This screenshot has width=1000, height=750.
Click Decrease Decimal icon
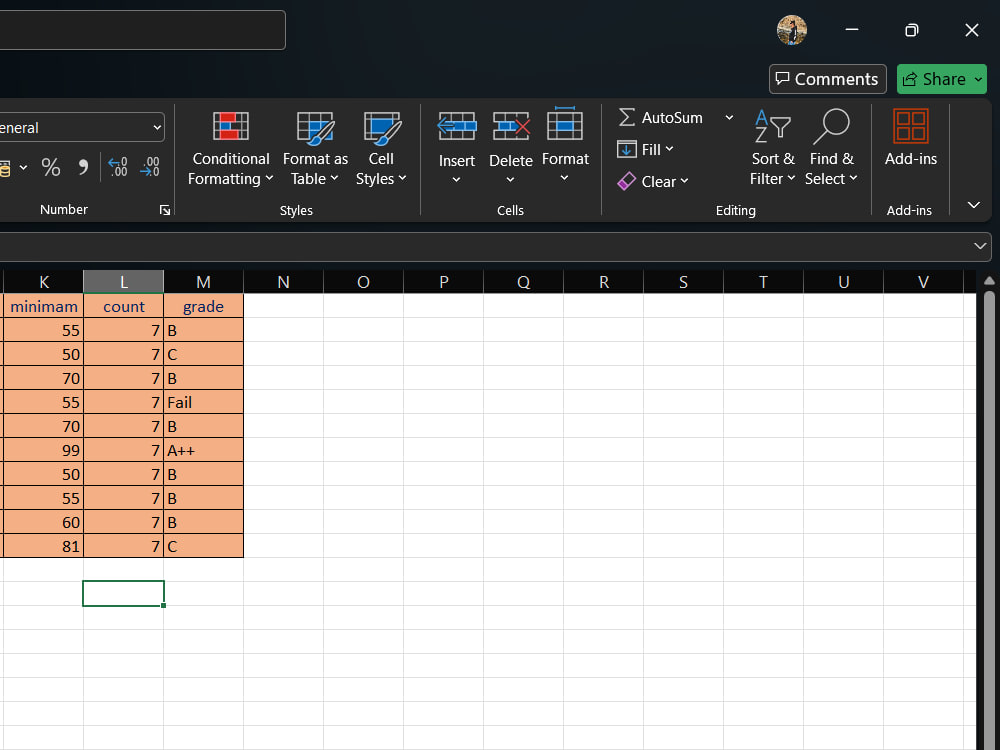pyautogui.click(x=150, y=167)
